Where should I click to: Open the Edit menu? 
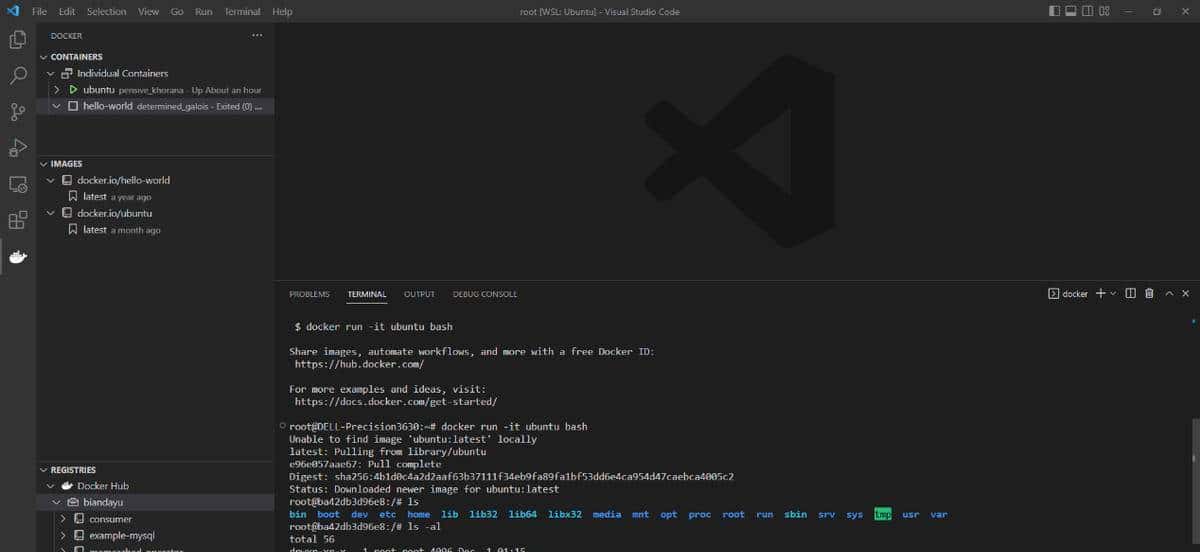click(x=67, y=11)
